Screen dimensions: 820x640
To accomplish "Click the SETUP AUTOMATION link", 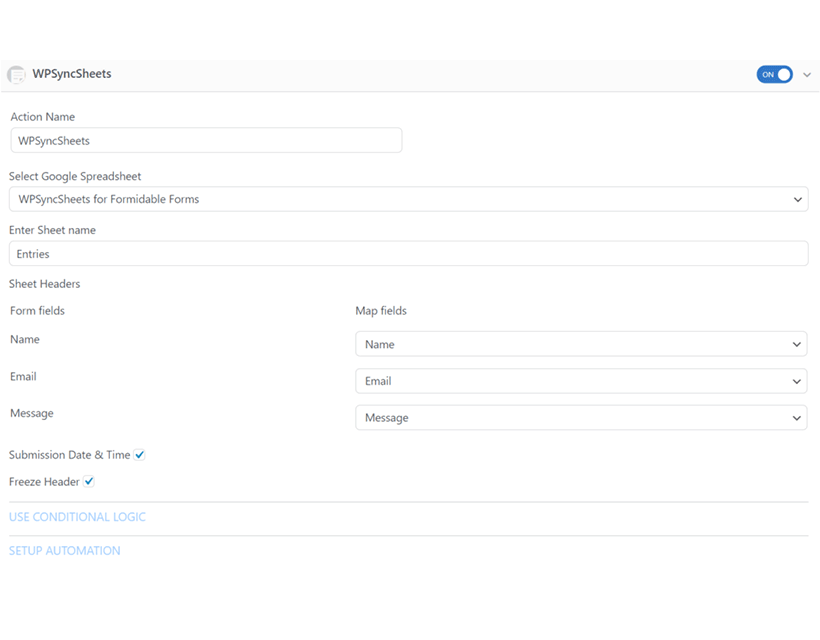I will click(65, 551).
